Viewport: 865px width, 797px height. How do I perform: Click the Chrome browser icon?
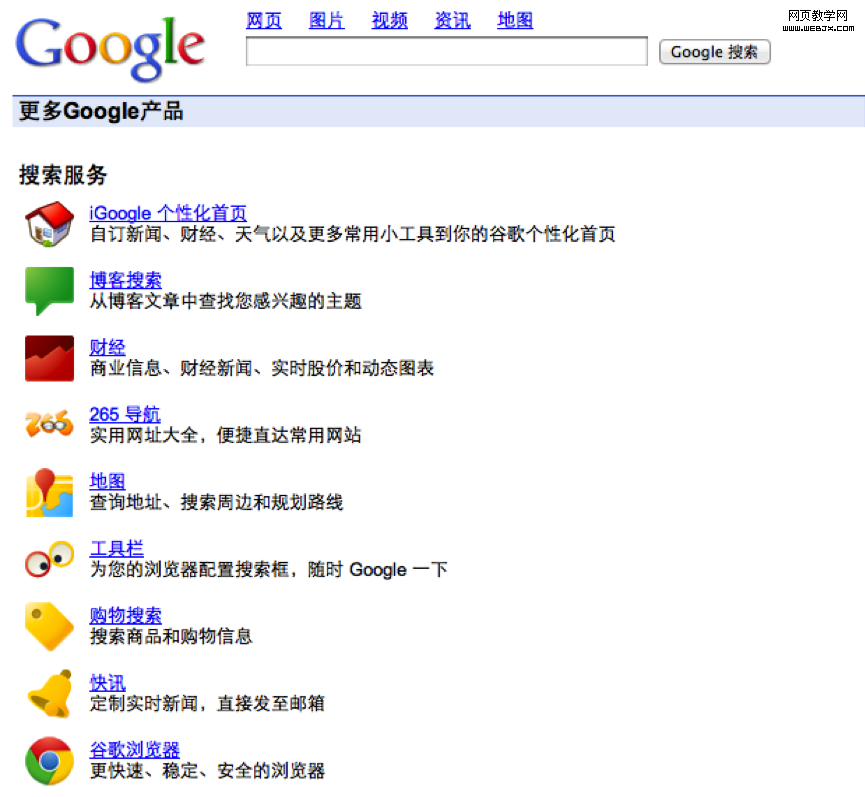coord(49,761)
